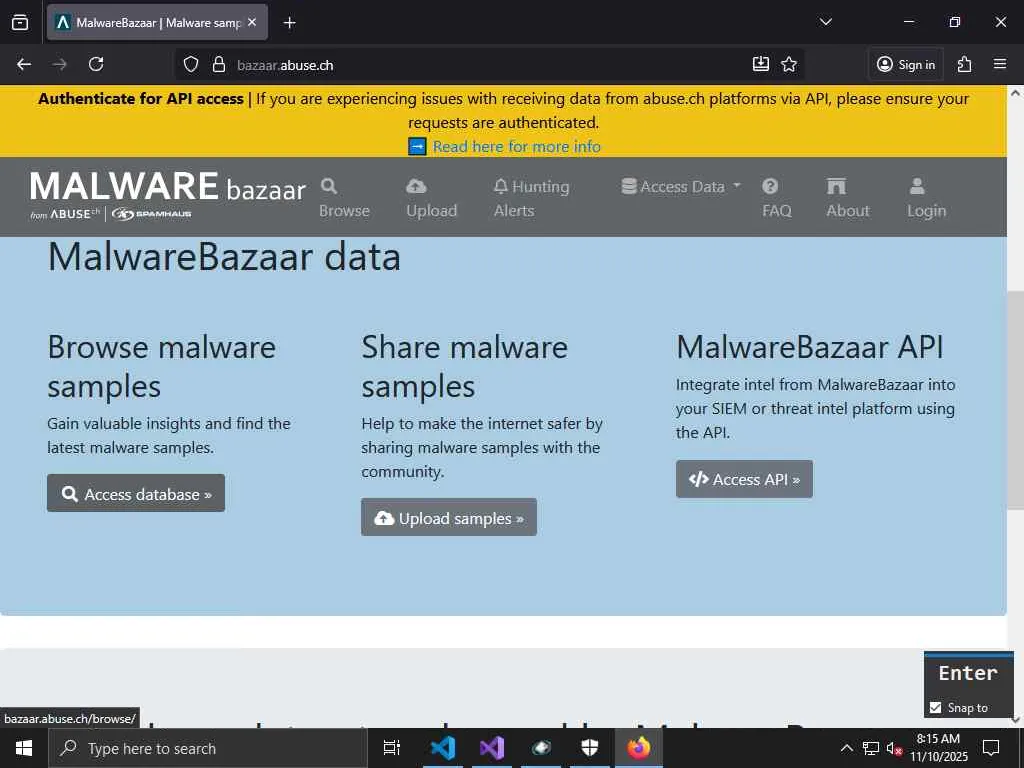The width and height of the screenshot is (1024, 768).
Task: Click the Share malware samples heading
Action: coord(464,366)
